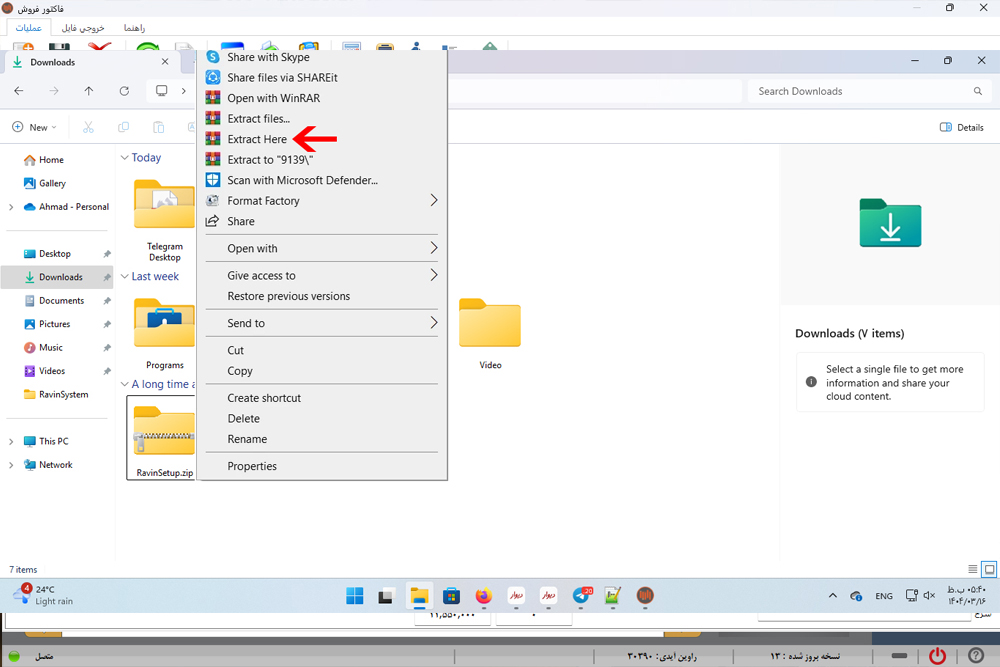The height and width of the screenshot is (667, 1000).
Task: Select Share files via SHAREit
Action: (x=268, y=78)
